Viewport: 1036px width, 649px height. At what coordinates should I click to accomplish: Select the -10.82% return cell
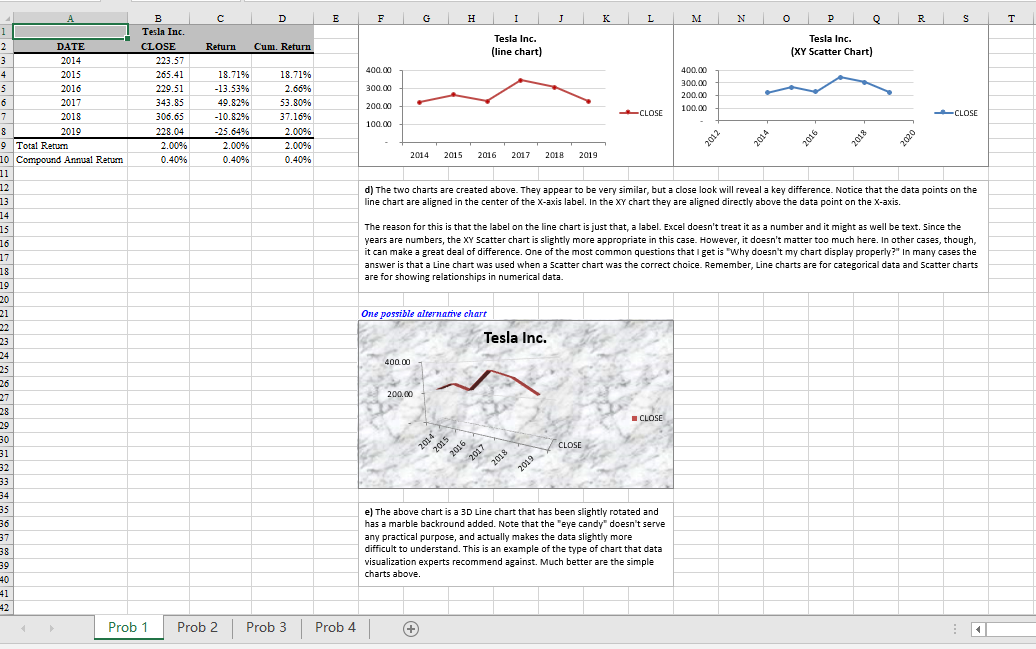tap(220, 116)
